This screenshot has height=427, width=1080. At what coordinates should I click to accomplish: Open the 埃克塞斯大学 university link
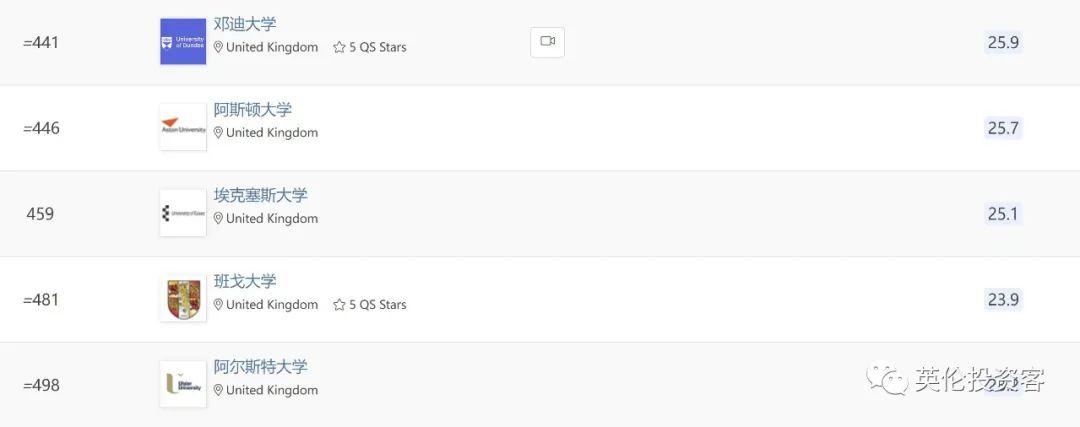(261, 195)
